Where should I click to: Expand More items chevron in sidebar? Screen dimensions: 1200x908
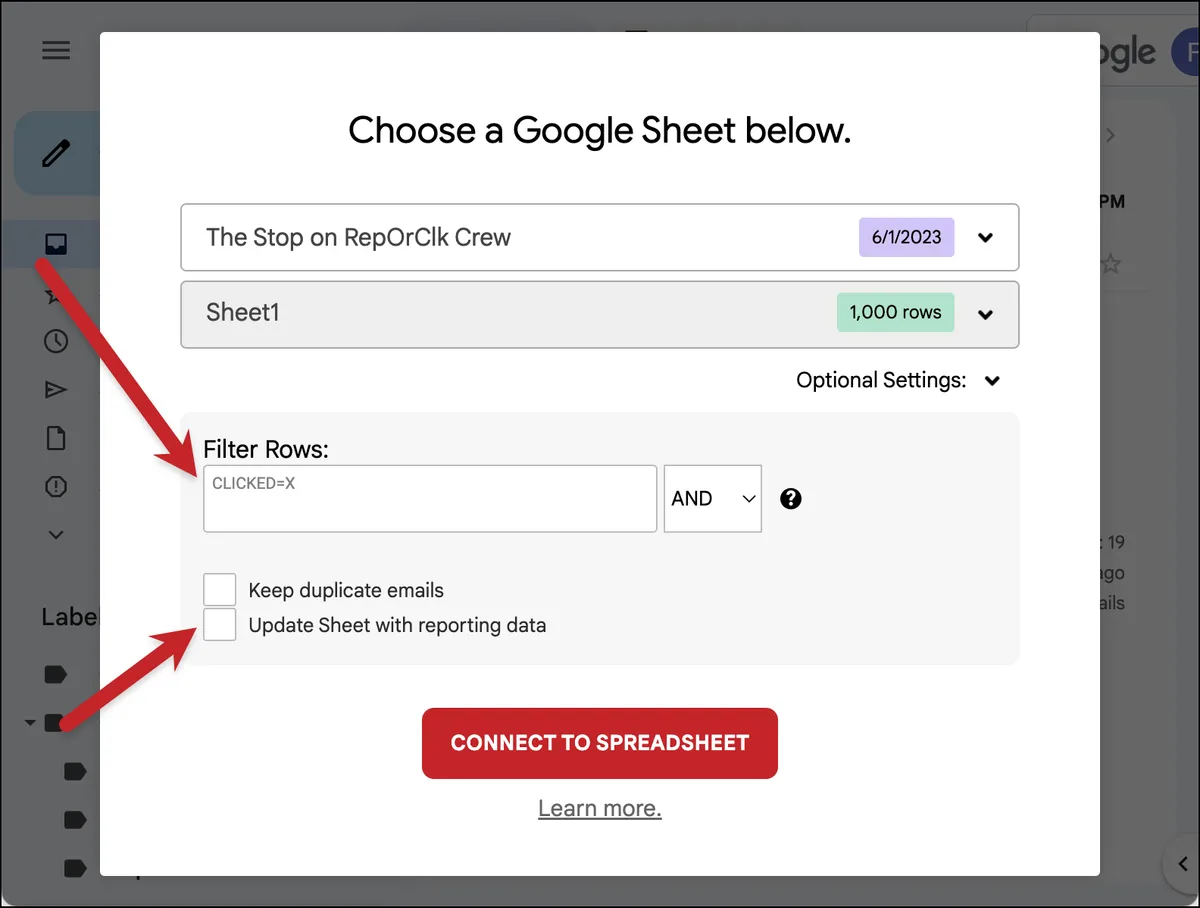click(56, 535)
